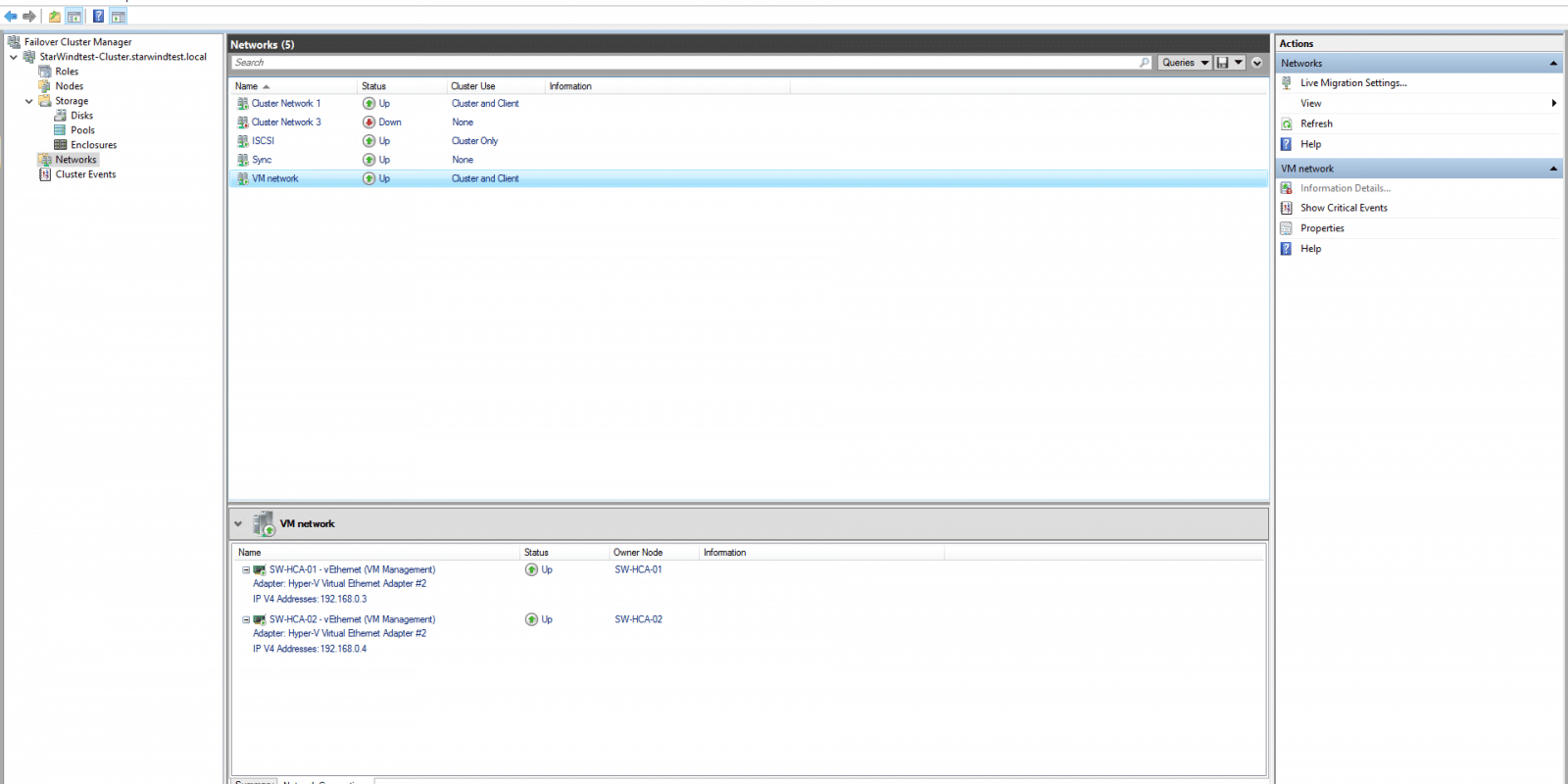Sort networks by the Name column header
The image size is (1568, 784).
pyautogui.click(x=294, y=86)
